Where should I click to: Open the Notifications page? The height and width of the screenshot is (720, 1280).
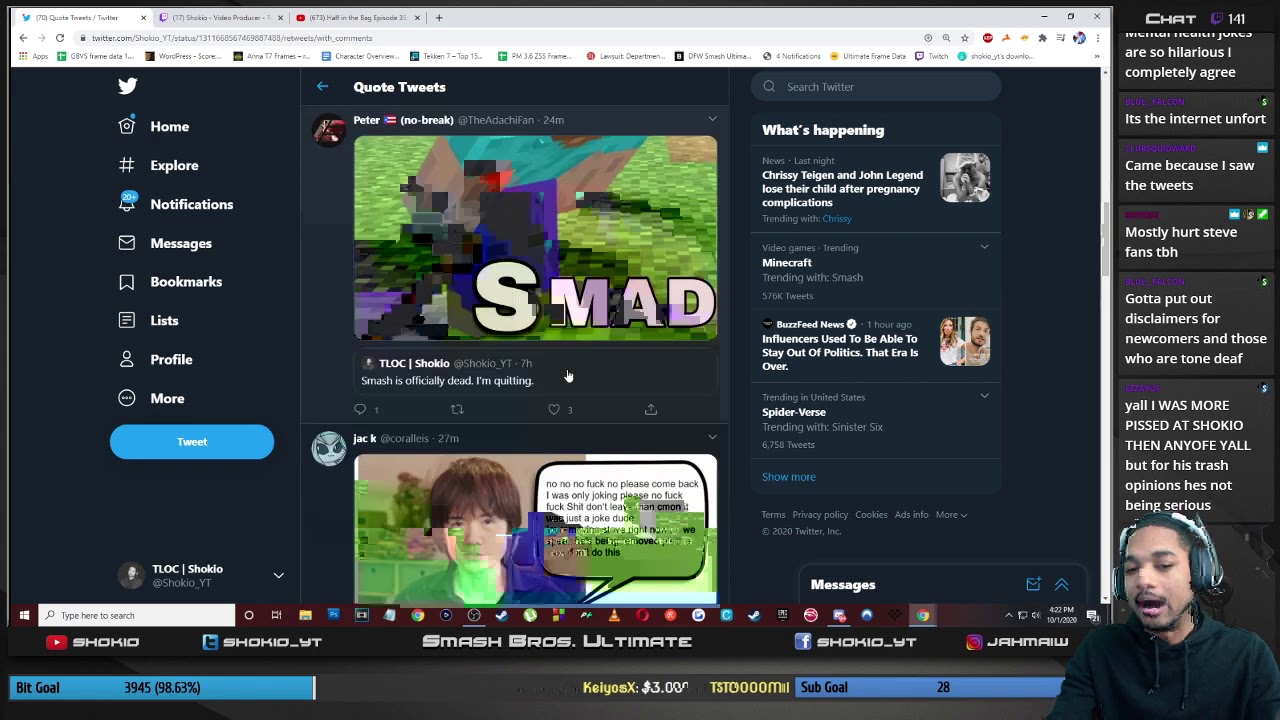point(175,204)
